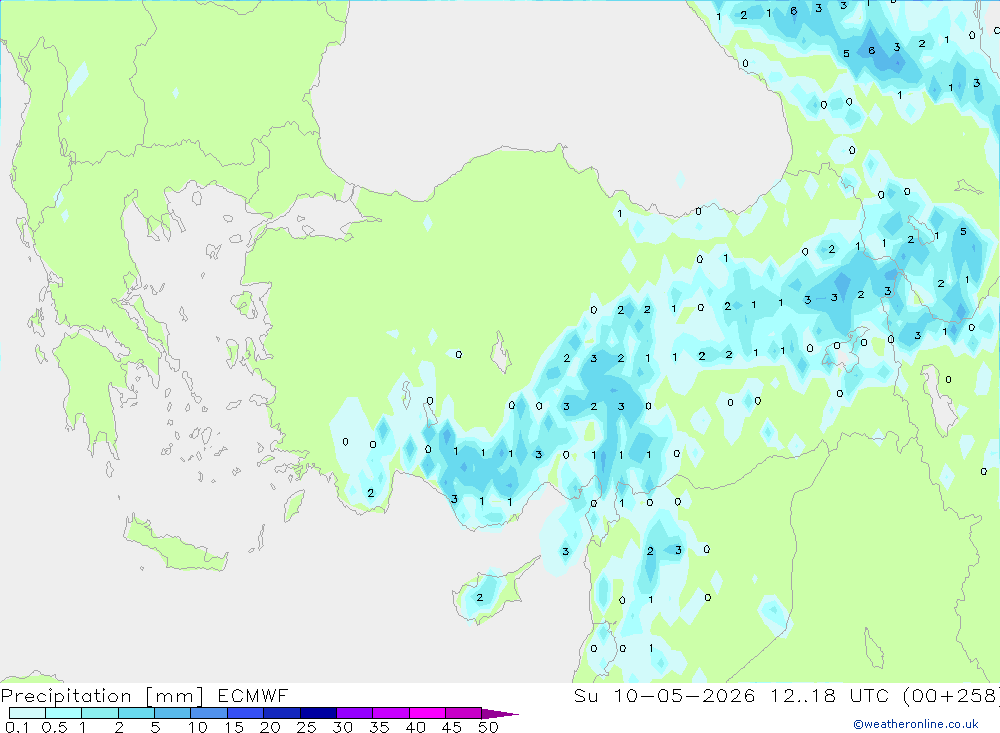Viewport: 1000px width, 733px height.
Task: Click the 0.5–1 mm legend swatch
Action: point(64,713)
